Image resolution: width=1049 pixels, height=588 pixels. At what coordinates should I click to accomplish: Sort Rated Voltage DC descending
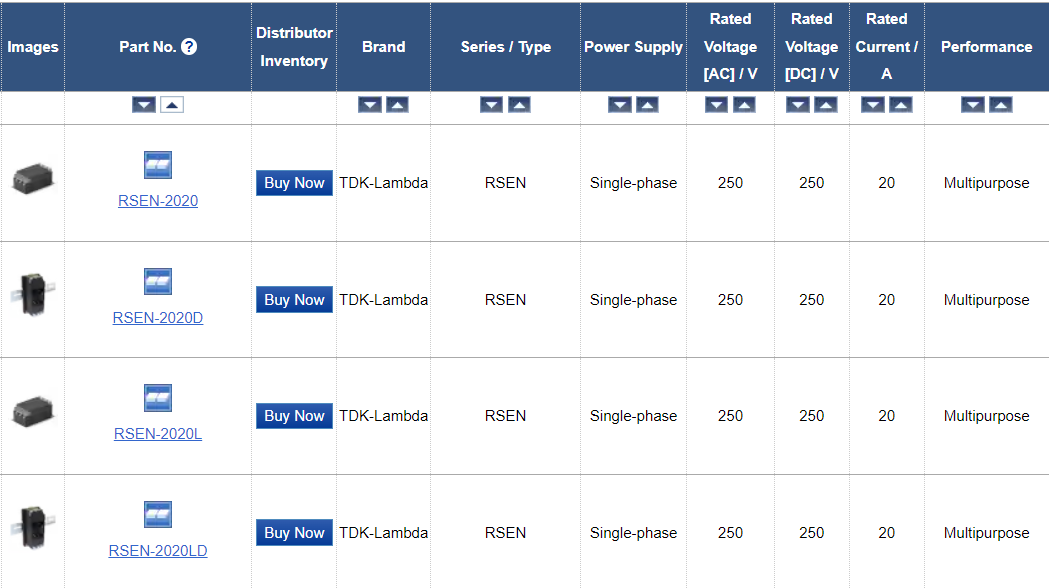click(797, 105)
